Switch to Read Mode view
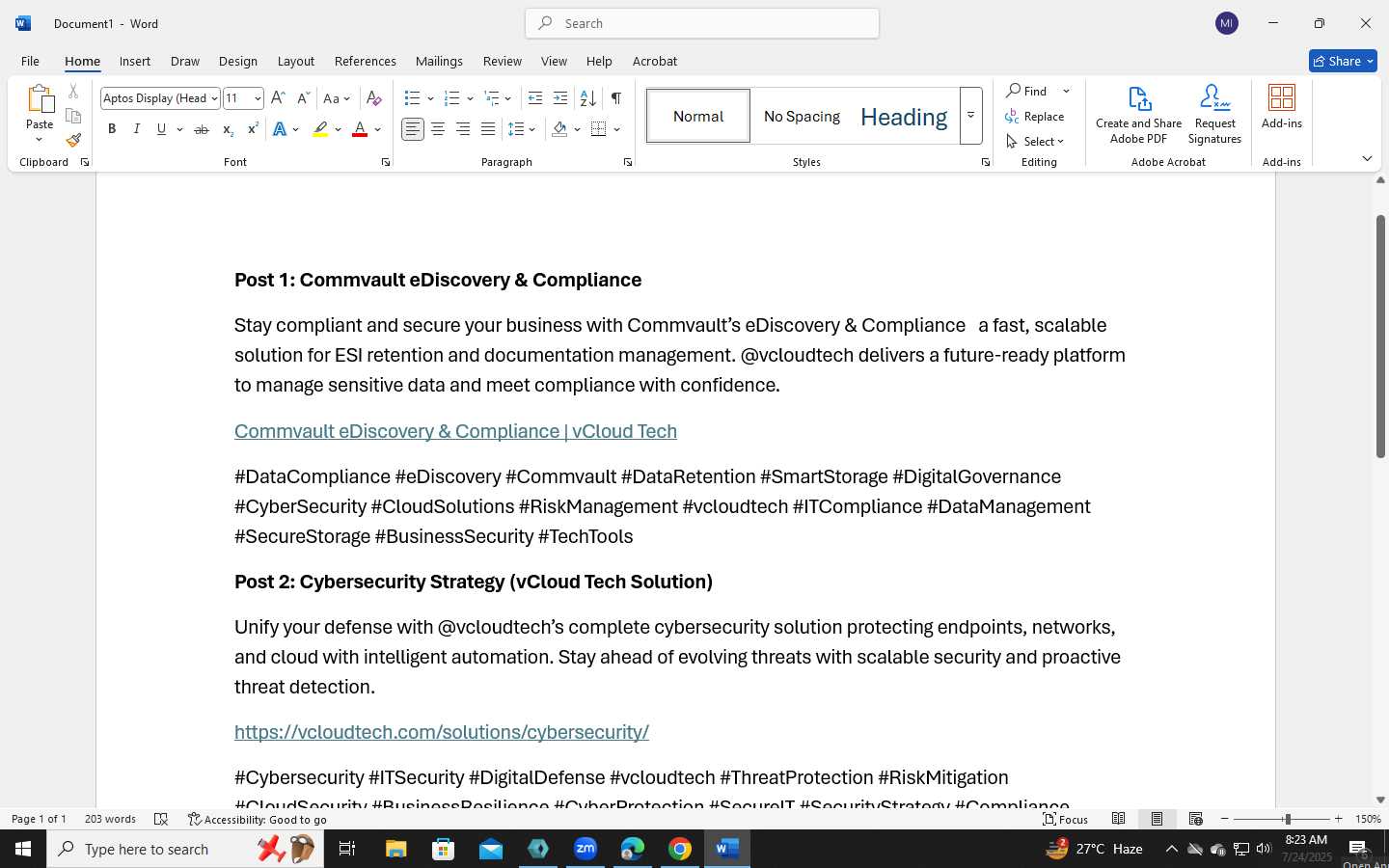The width and height of the screenshot is (1389, 868). pyautogui.click(x=1119, y=819)
